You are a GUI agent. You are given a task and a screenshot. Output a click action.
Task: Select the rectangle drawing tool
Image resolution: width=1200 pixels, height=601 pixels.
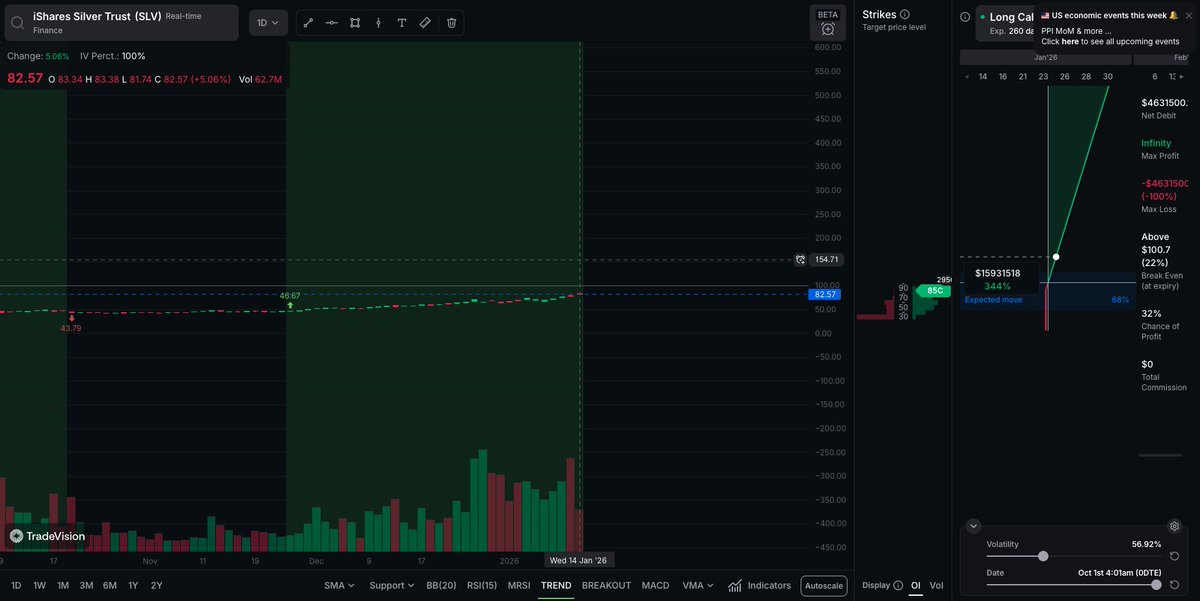[355, 22]
